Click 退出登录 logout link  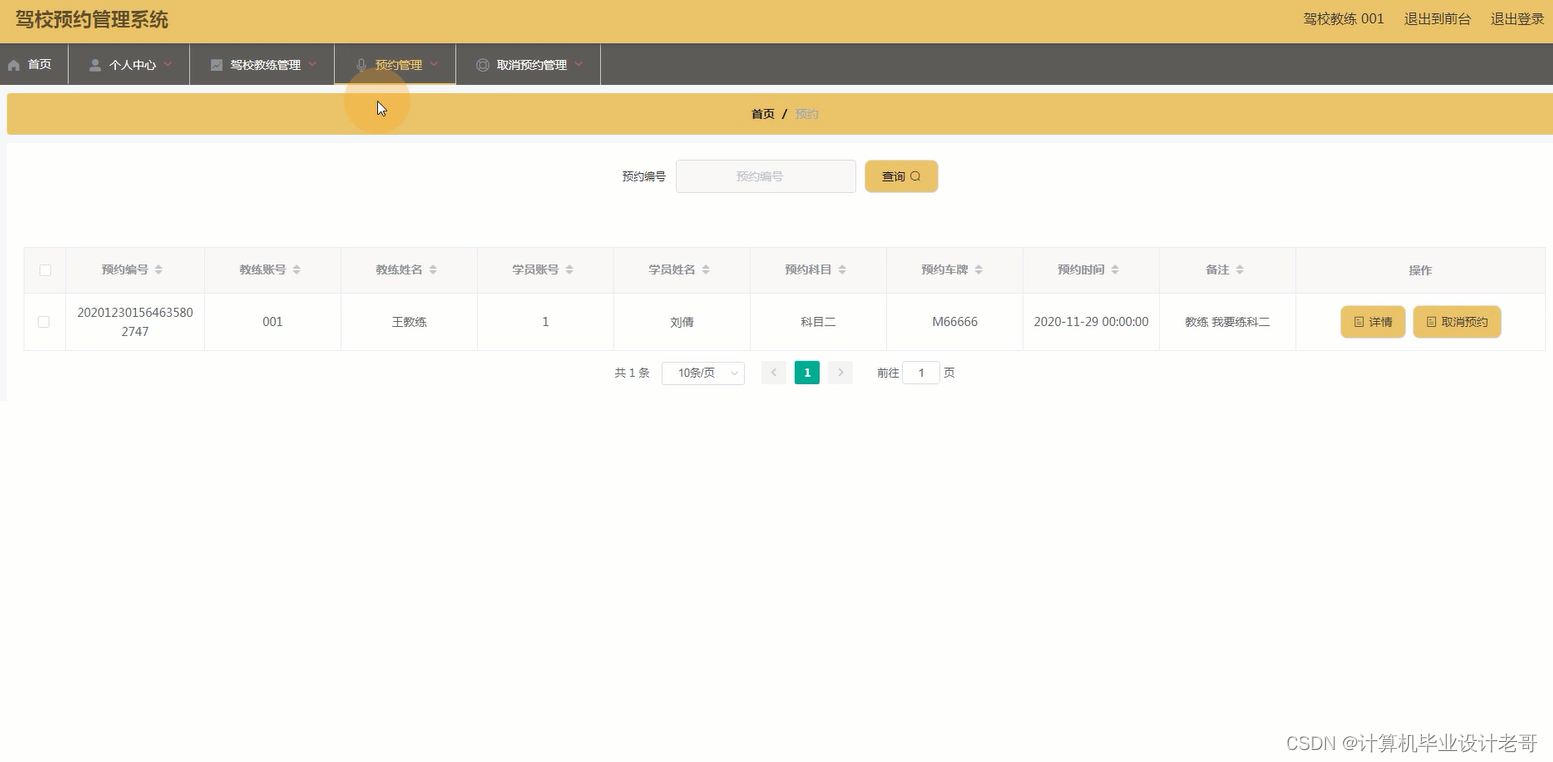[1517, 19]
